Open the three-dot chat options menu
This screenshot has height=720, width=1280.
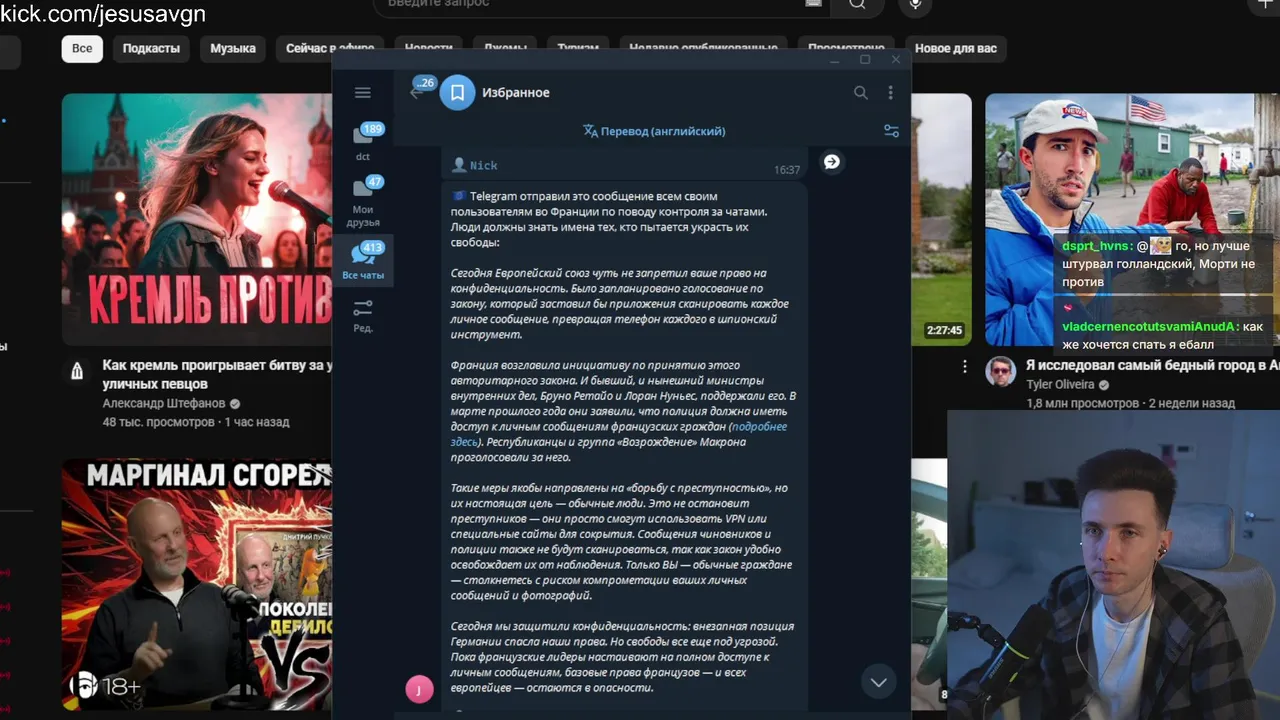[x=890, y=93]
